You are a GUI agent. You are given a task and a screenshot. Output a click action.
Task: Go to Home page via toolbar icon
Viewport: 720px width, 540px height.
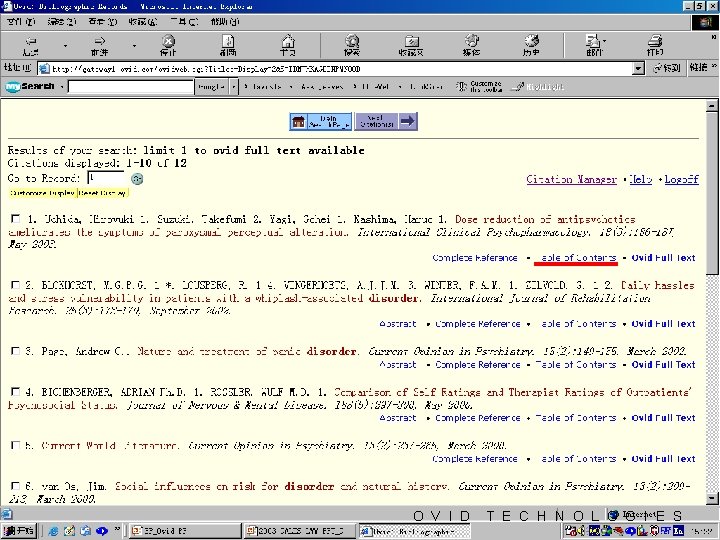click(288, 45)
